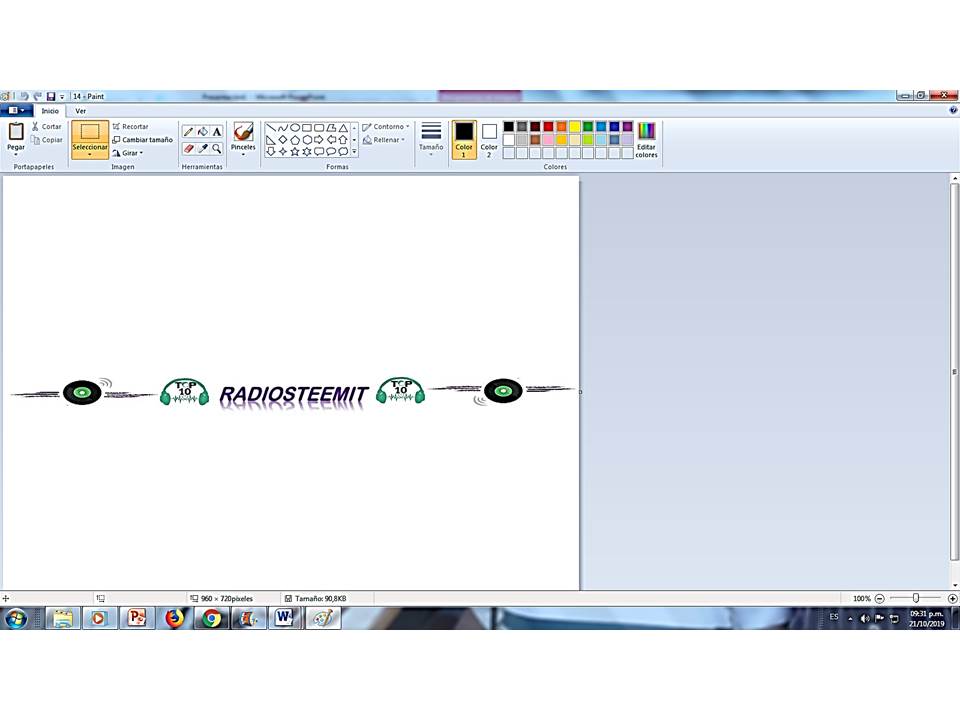This screenshot has width=960, height=720.
Task: Open the Girar rotate dropdown
Action: 127,153
